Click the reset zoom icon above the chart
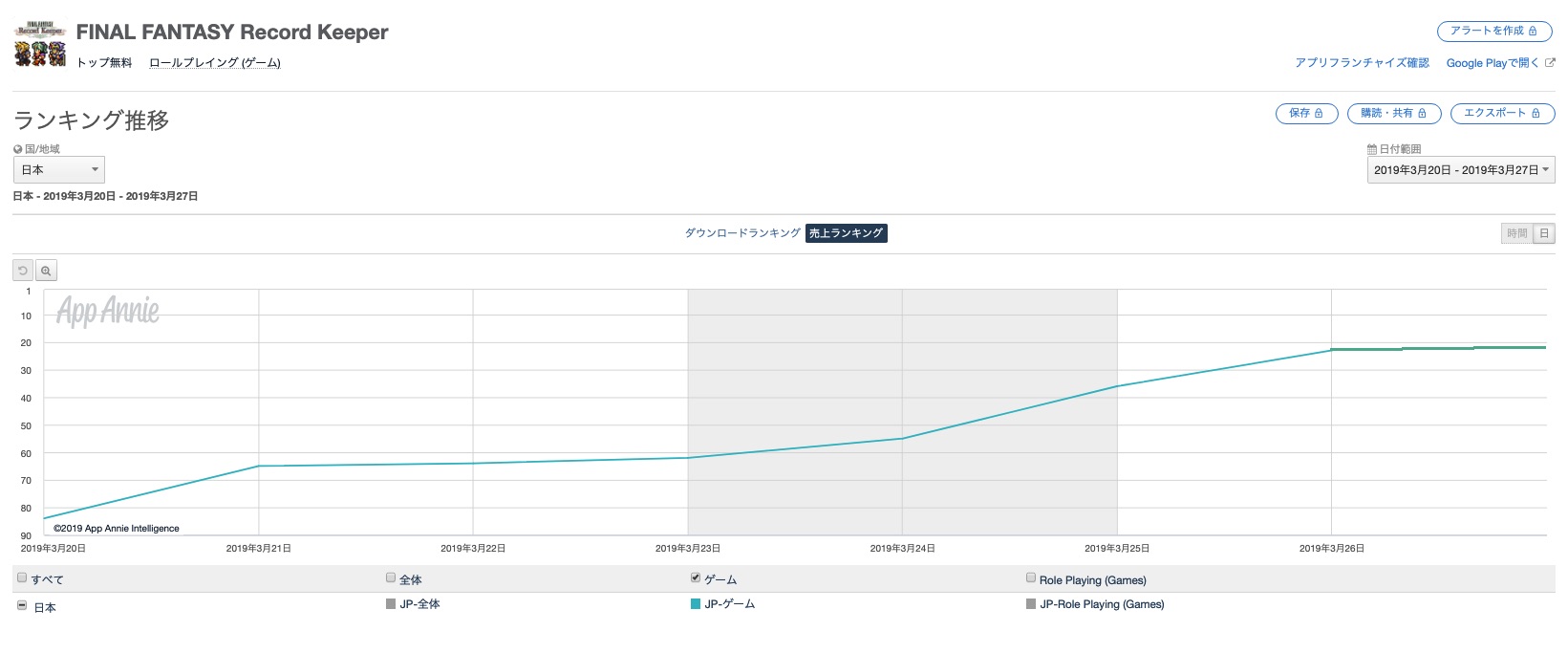Screen dimensions: 1568x653 pos(23,271)
